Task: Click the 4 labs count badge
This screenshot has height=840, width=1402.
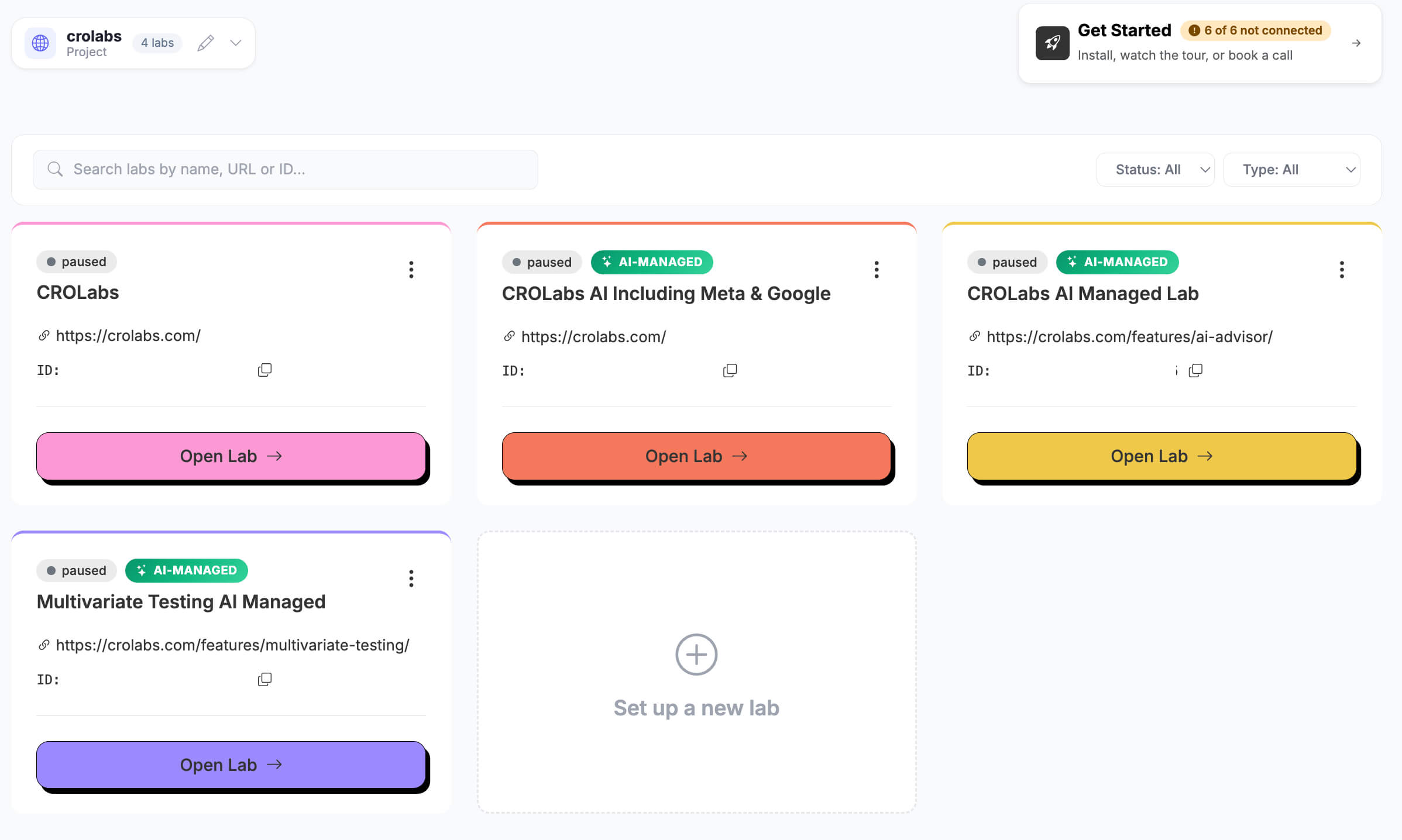Action: pos(157,43)
